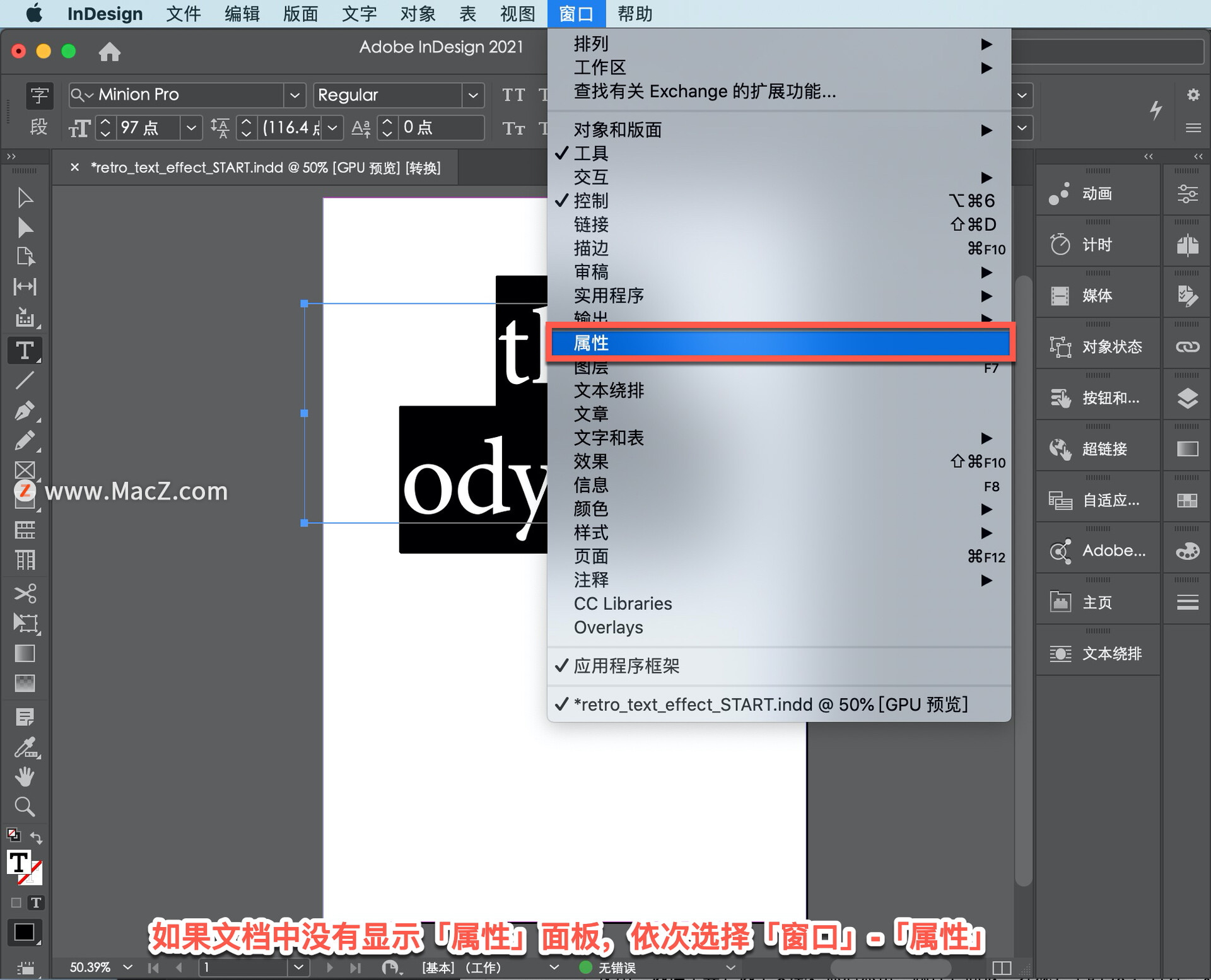
Task: Open the Apple menu
Action: (x=34, y=13)
